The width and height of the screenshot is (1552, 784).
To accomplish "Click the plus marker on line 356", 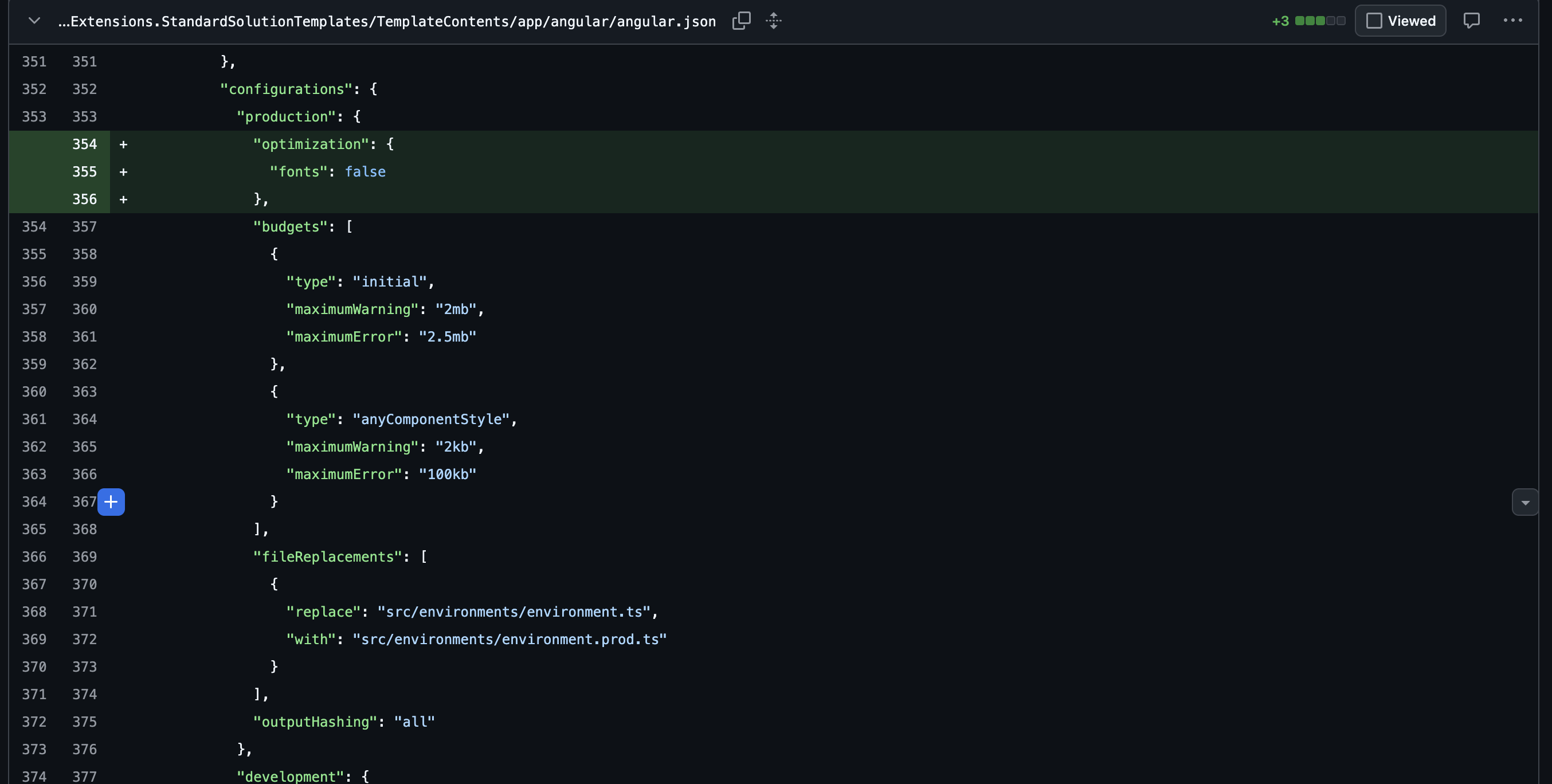I will click(x=124, y=199).
